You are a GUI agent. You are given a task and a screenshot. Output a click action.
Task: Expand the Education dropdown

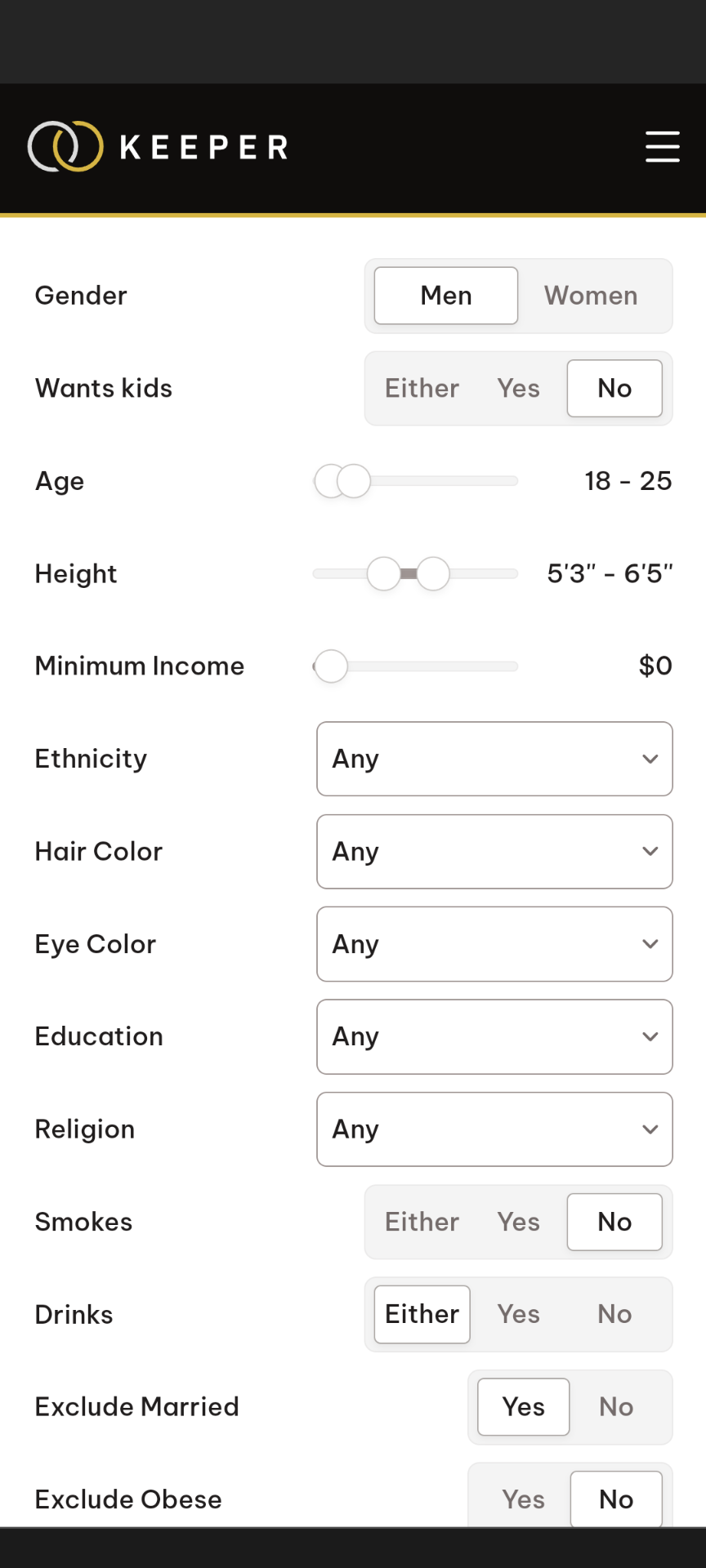pos(494,1037)
